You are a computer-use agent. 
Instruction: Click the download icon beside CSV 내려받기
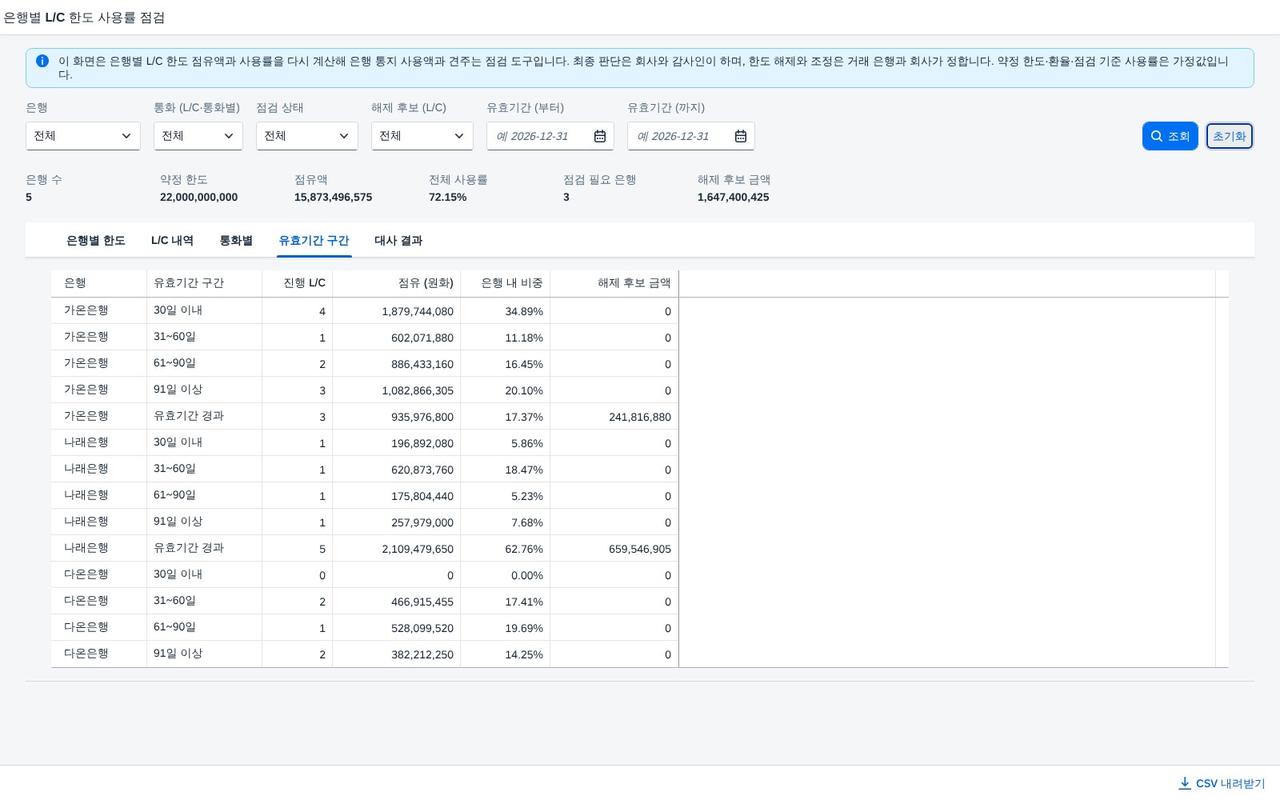(x=1185, y=783)
